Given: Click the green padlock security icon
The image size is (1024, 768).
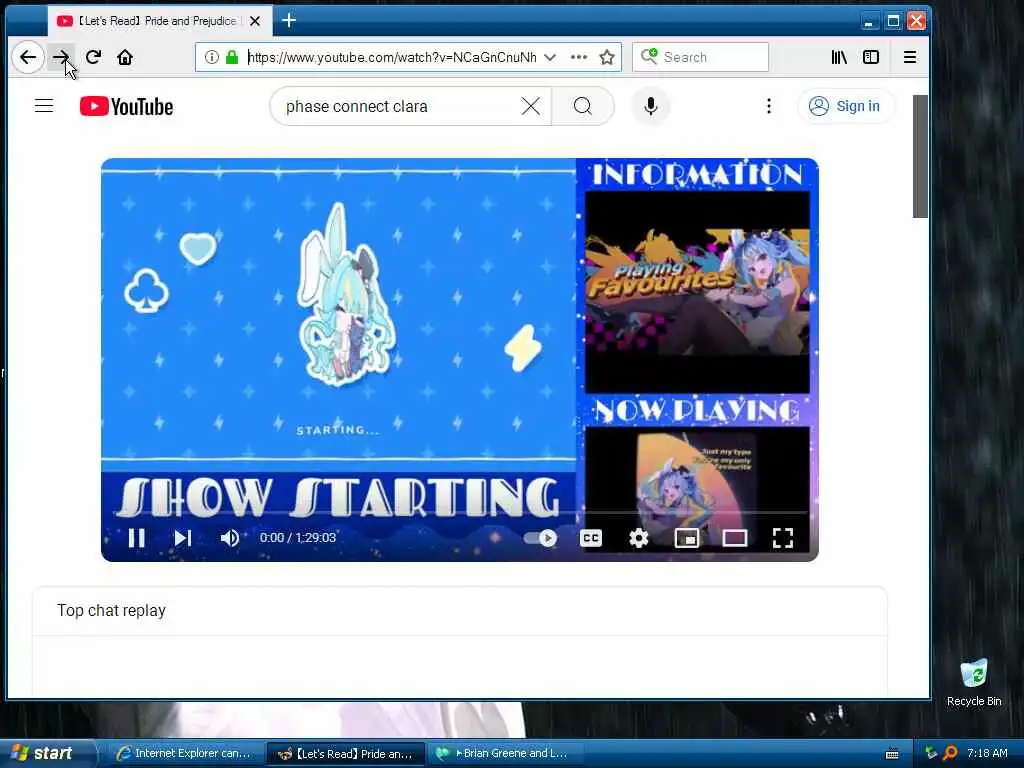Looking at the screenshot, I should tap(232, 57).
